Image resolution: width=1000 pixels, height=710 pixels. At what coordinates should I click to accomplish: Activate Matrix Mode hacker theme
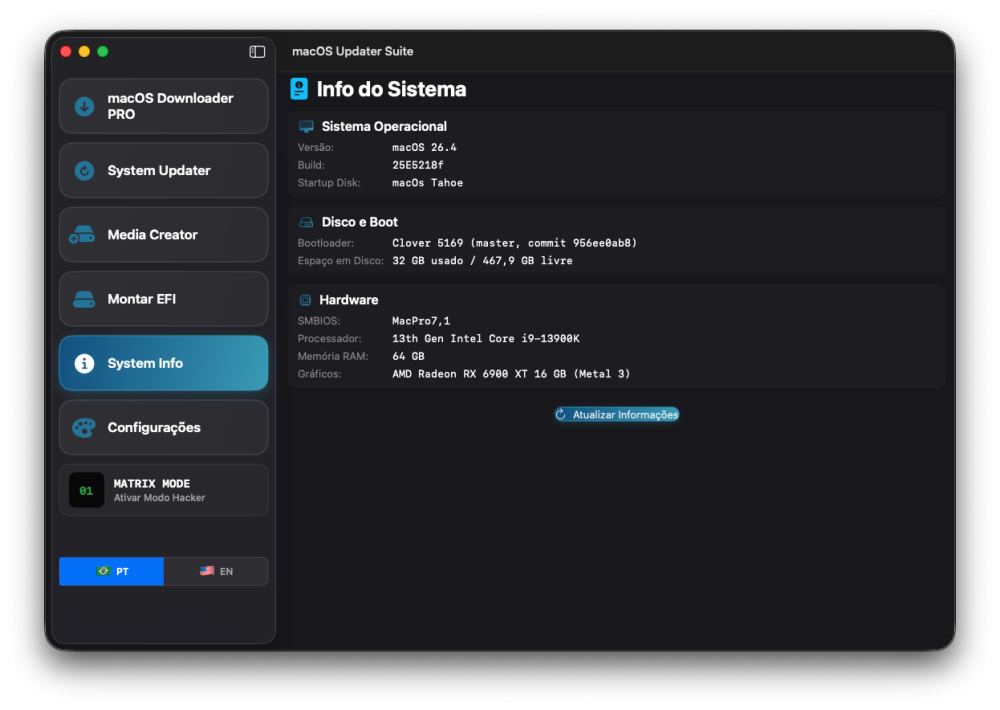163,490
